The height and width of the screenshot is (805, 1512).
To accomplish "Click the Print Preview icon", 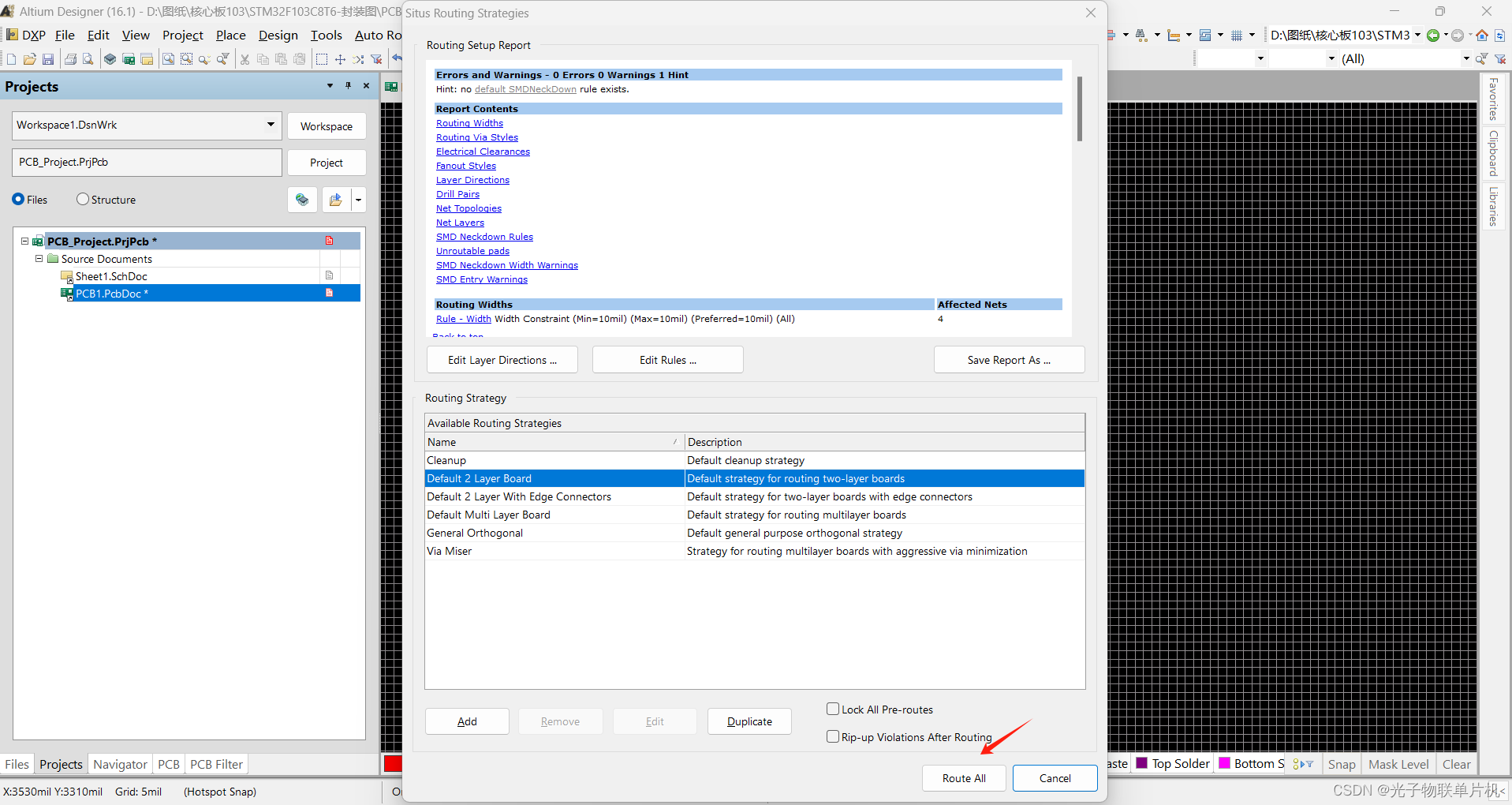I will click(88, 59).
